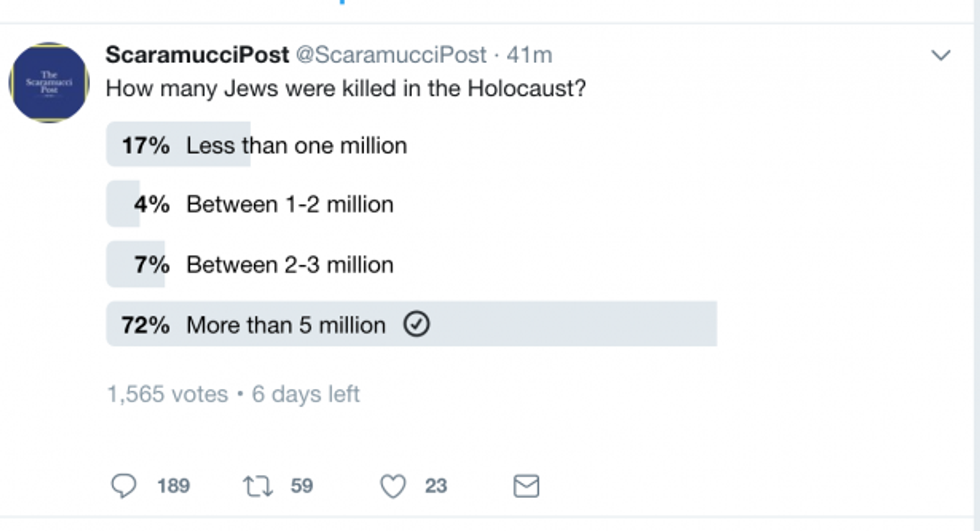Viewport: 980px width, 531px height.
Task: Click the retweet arrows icon
Action: pyautogui.click(x=256, y=486)
